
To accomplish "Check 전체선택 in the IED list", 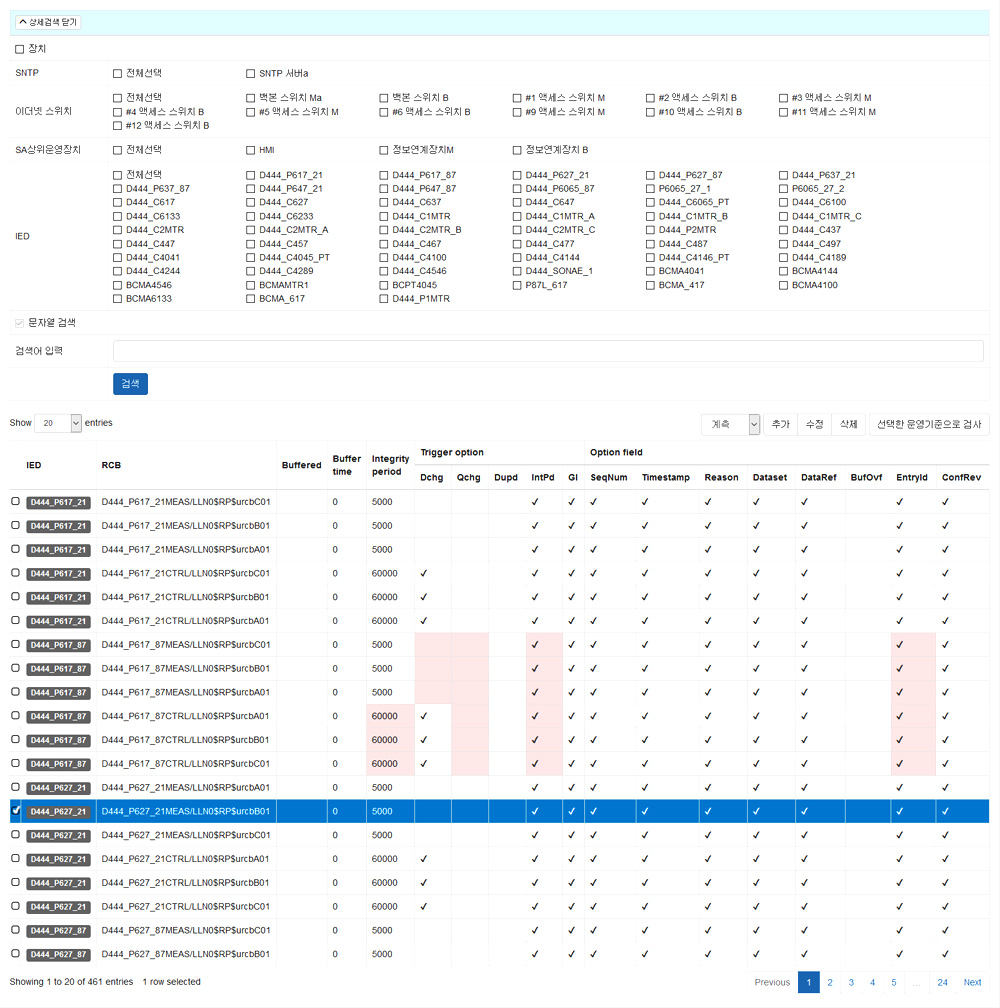I will [x=117, y=176].
